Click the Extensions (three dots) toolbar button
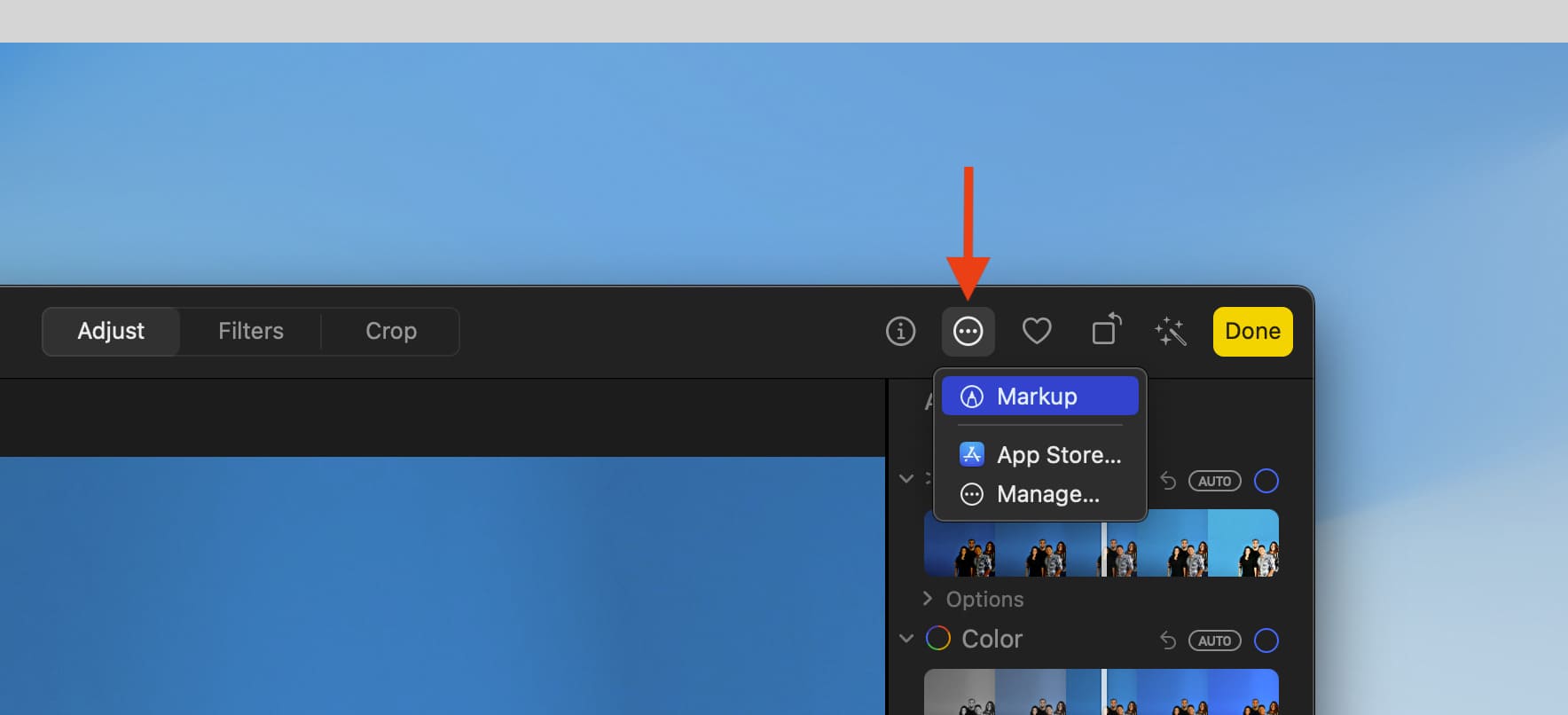The height and width of the screenshot is (715, 1568). [x=968, y=332]
